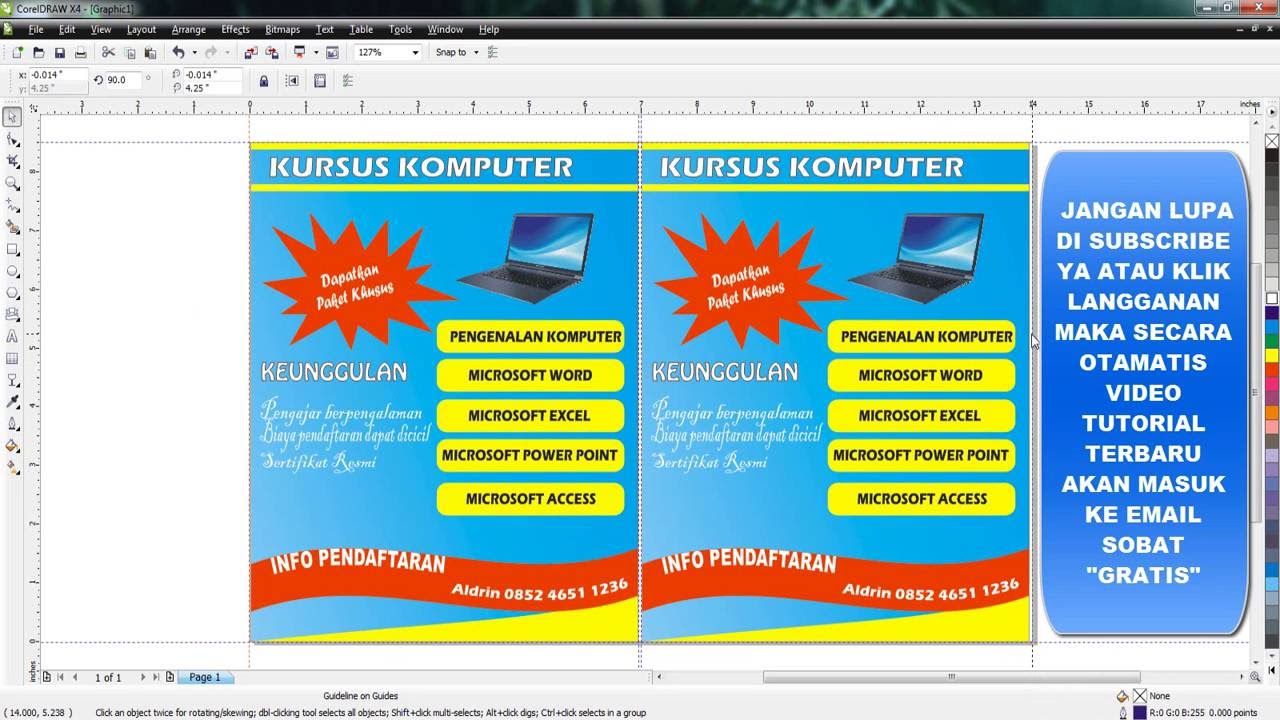
Task: Open the Tools menu
Action: 401,29
